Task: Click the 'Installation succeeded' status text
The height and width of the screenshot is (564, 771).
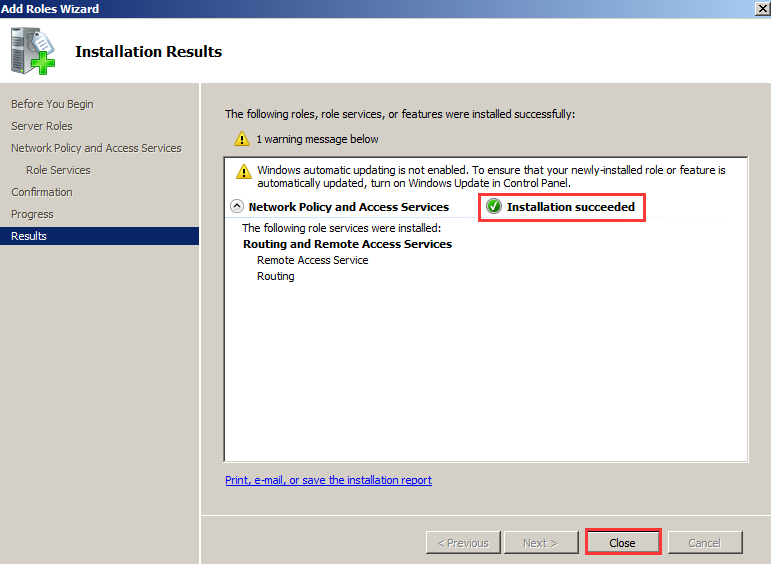Action: tap(571, 207)
